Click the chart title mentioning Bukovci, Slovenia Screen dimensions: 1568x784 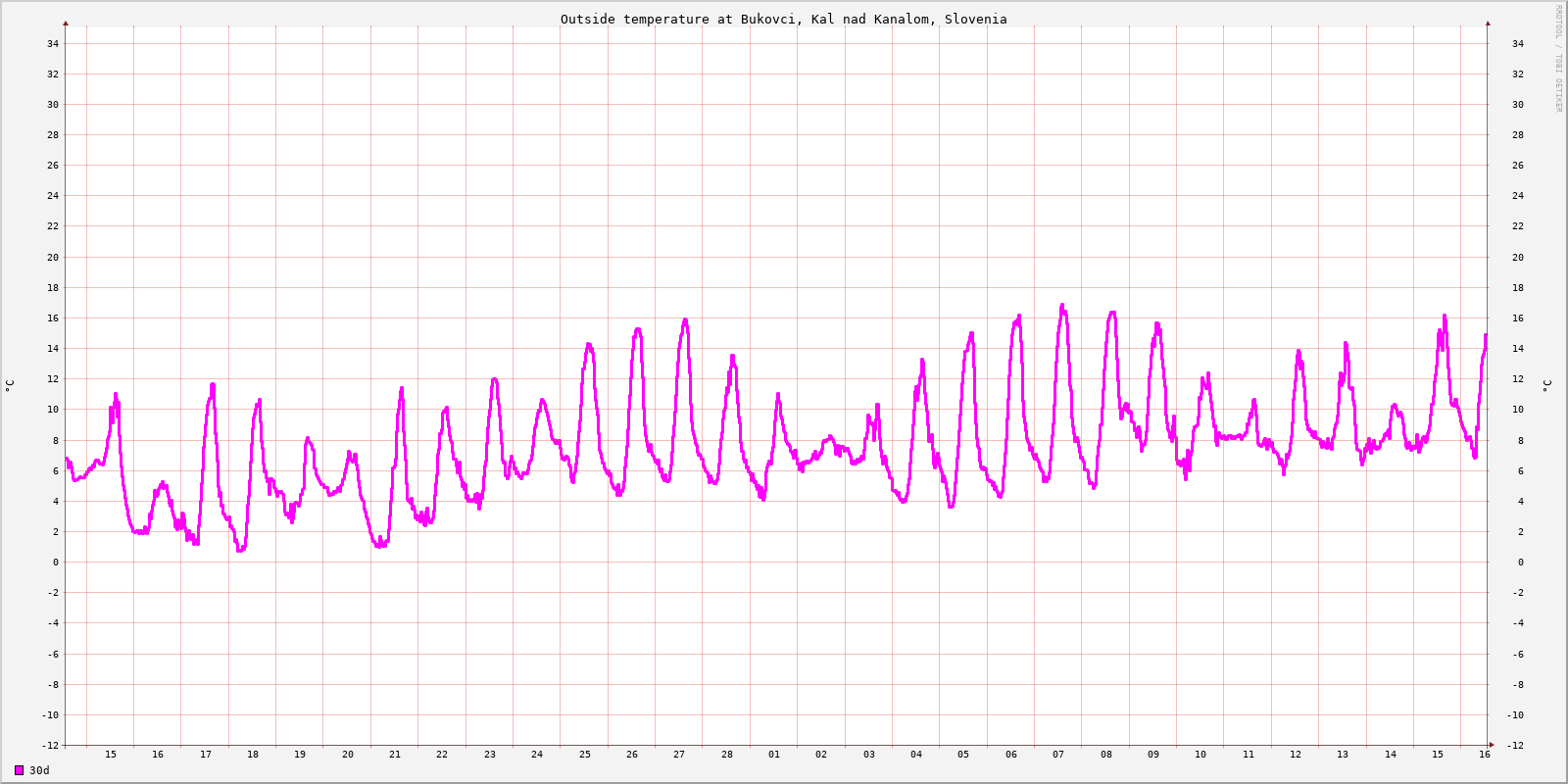point(783,19)
